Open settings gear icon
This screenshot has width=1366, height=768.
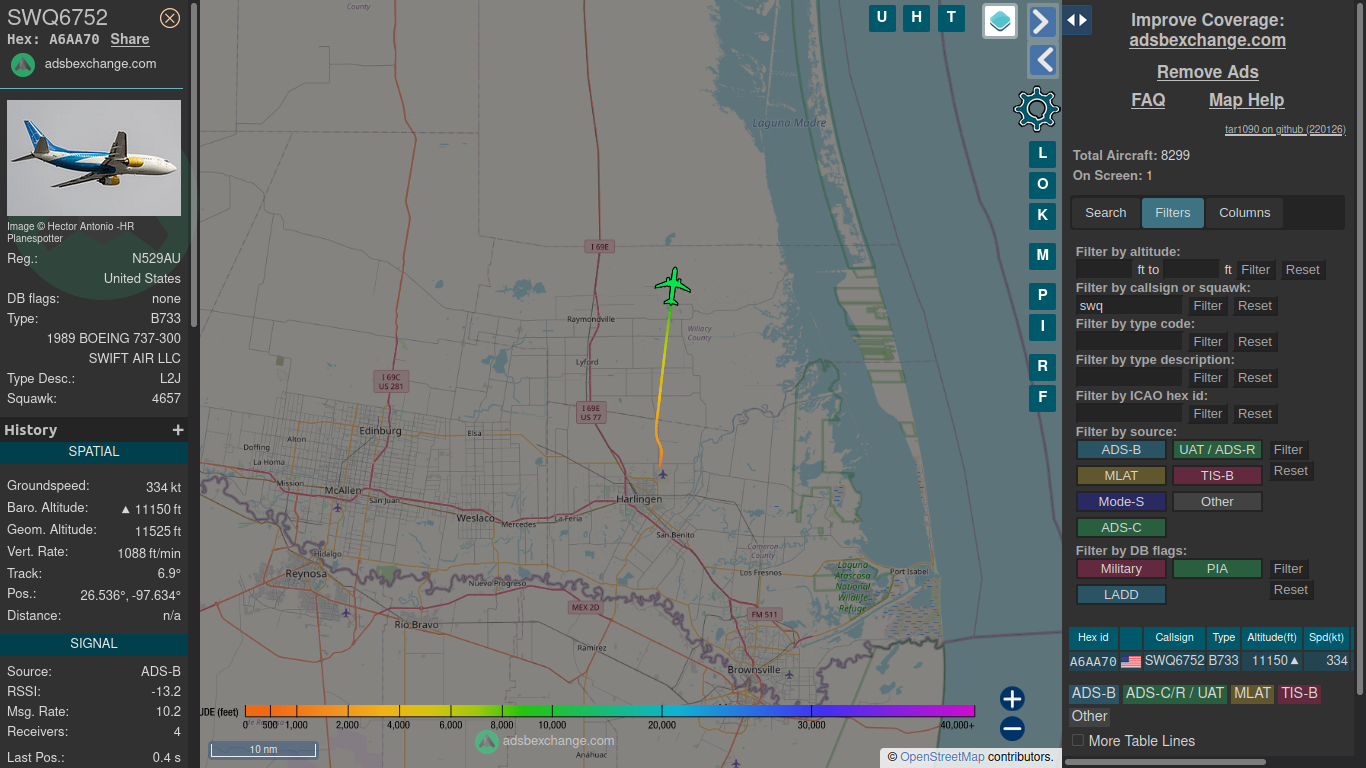[1036, 108]
